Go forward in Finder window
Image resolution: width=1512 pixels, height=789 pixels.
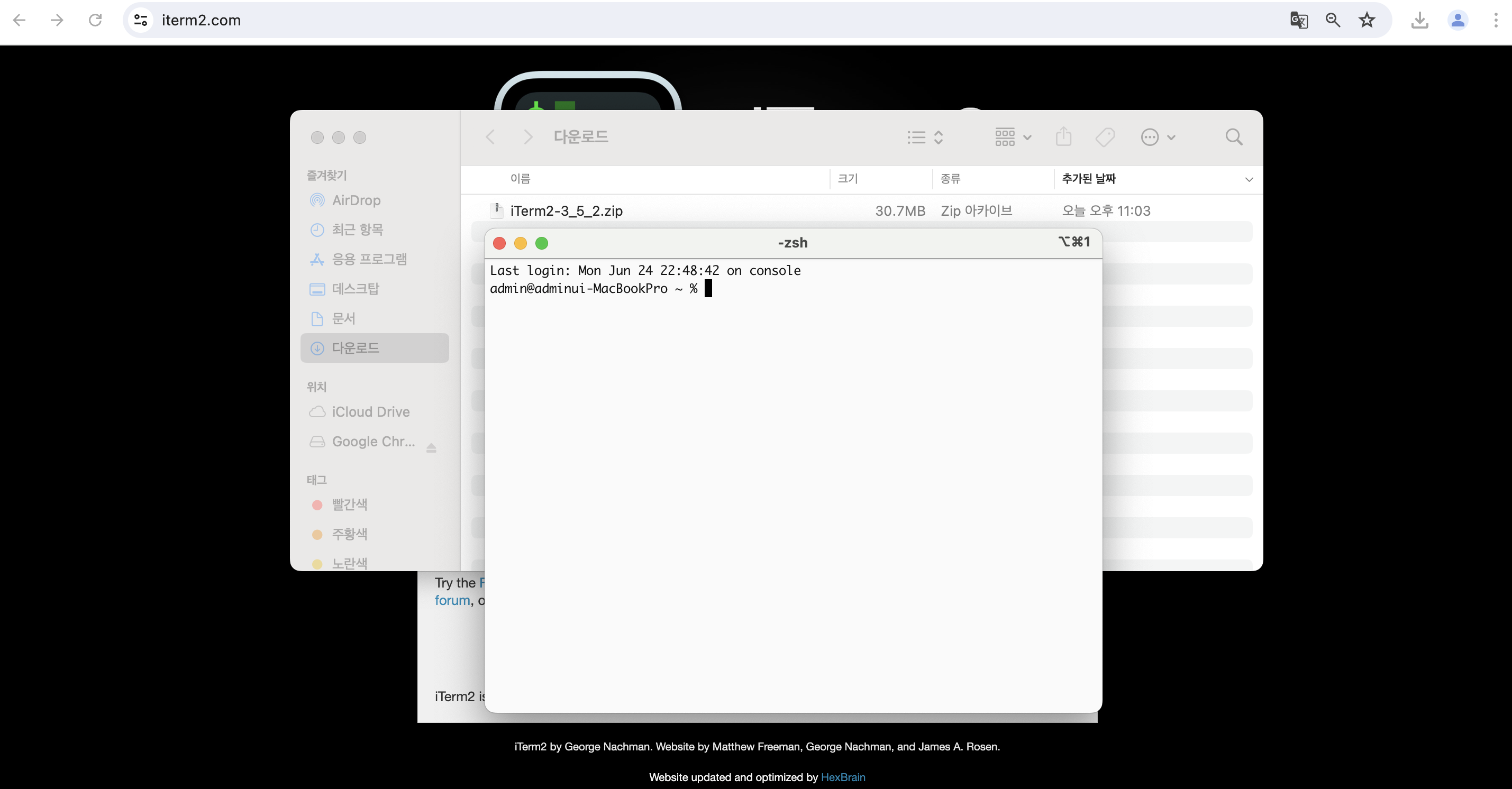coord(527,137)
